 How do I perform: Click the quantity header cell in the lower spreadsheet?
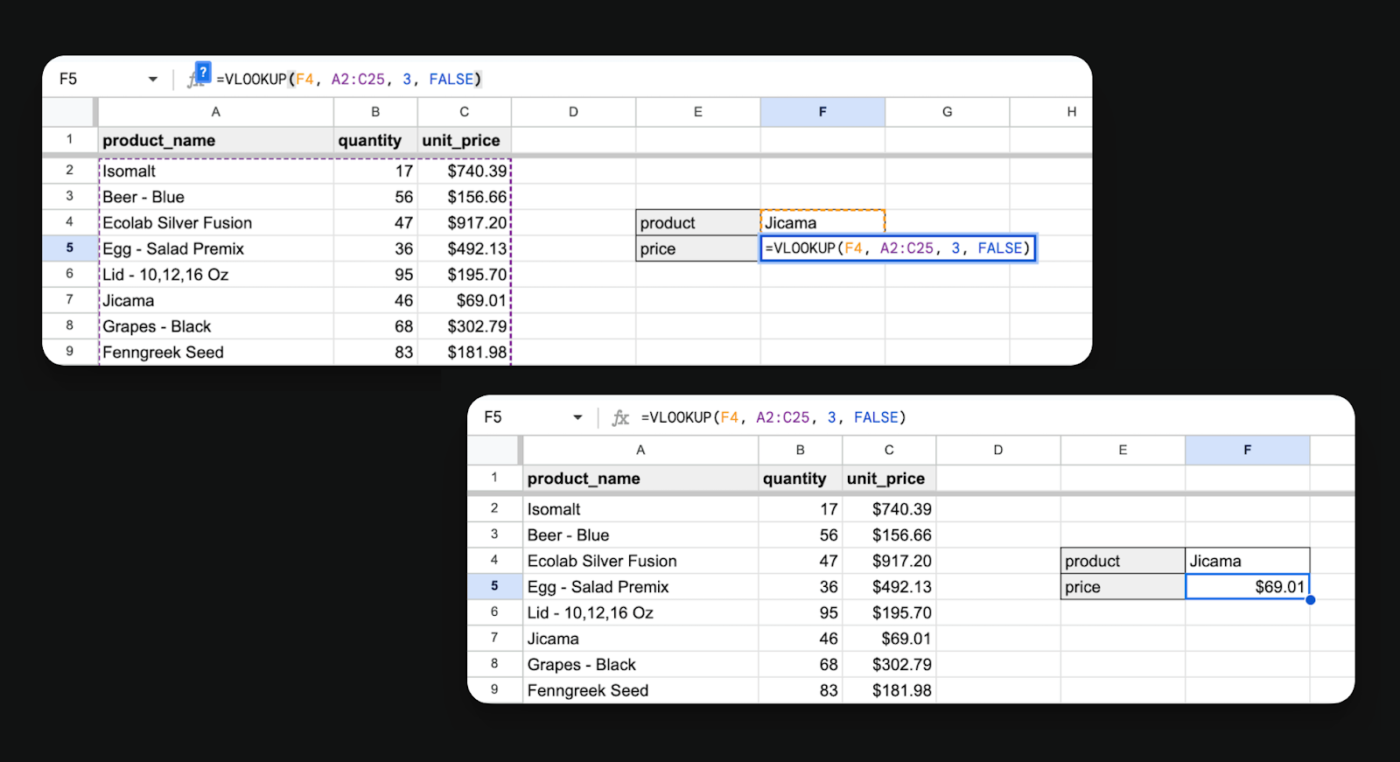pyautogui.click(x=800, y=479)
